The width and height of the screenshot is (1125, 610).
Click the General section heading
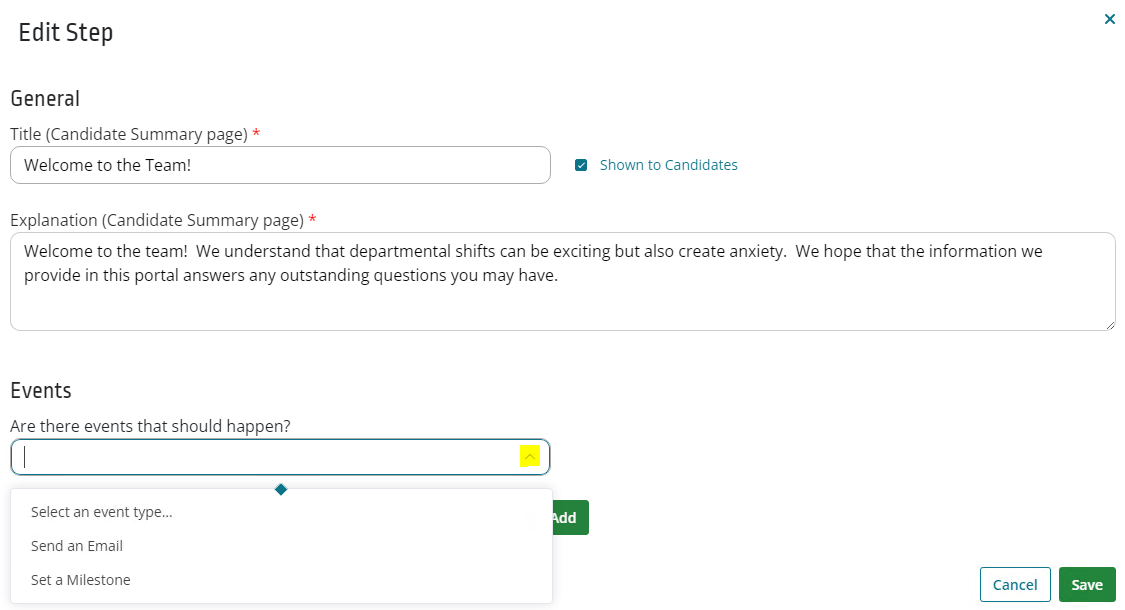tap(45, 98)
